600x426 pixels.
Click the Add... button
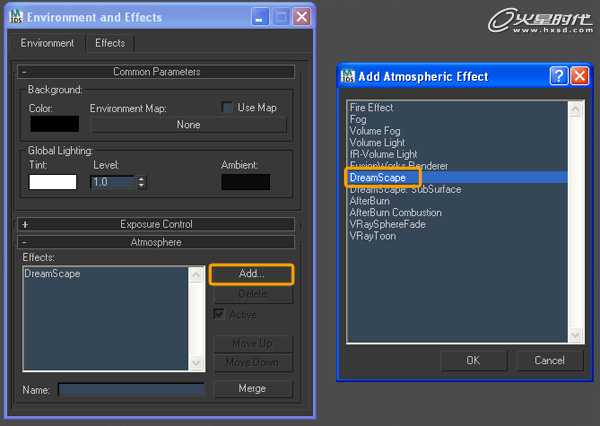[x=251, y=274]
